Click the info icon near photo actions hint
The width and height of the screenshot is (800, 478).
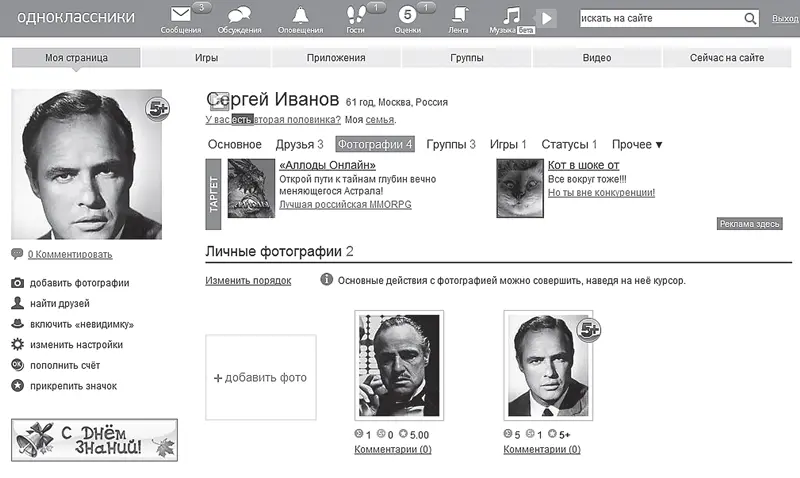[327, 280]
